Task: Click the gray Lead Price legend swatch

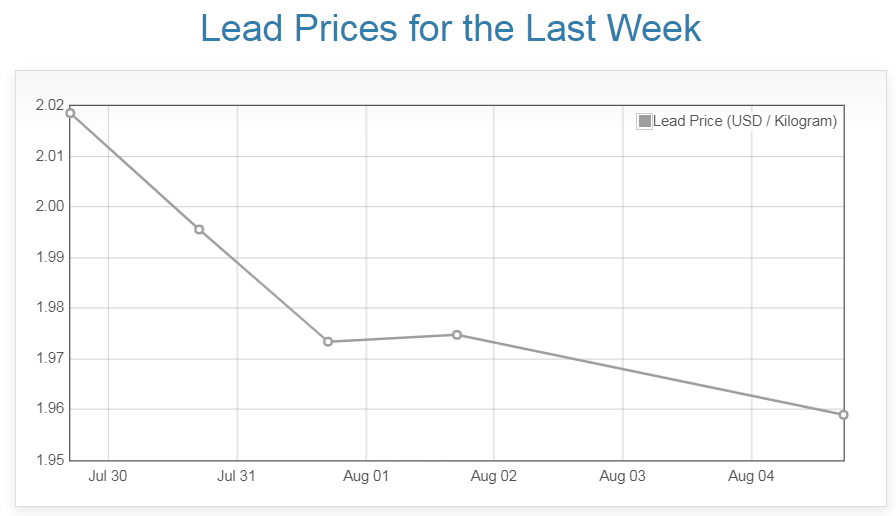Action: coord(645,121)
